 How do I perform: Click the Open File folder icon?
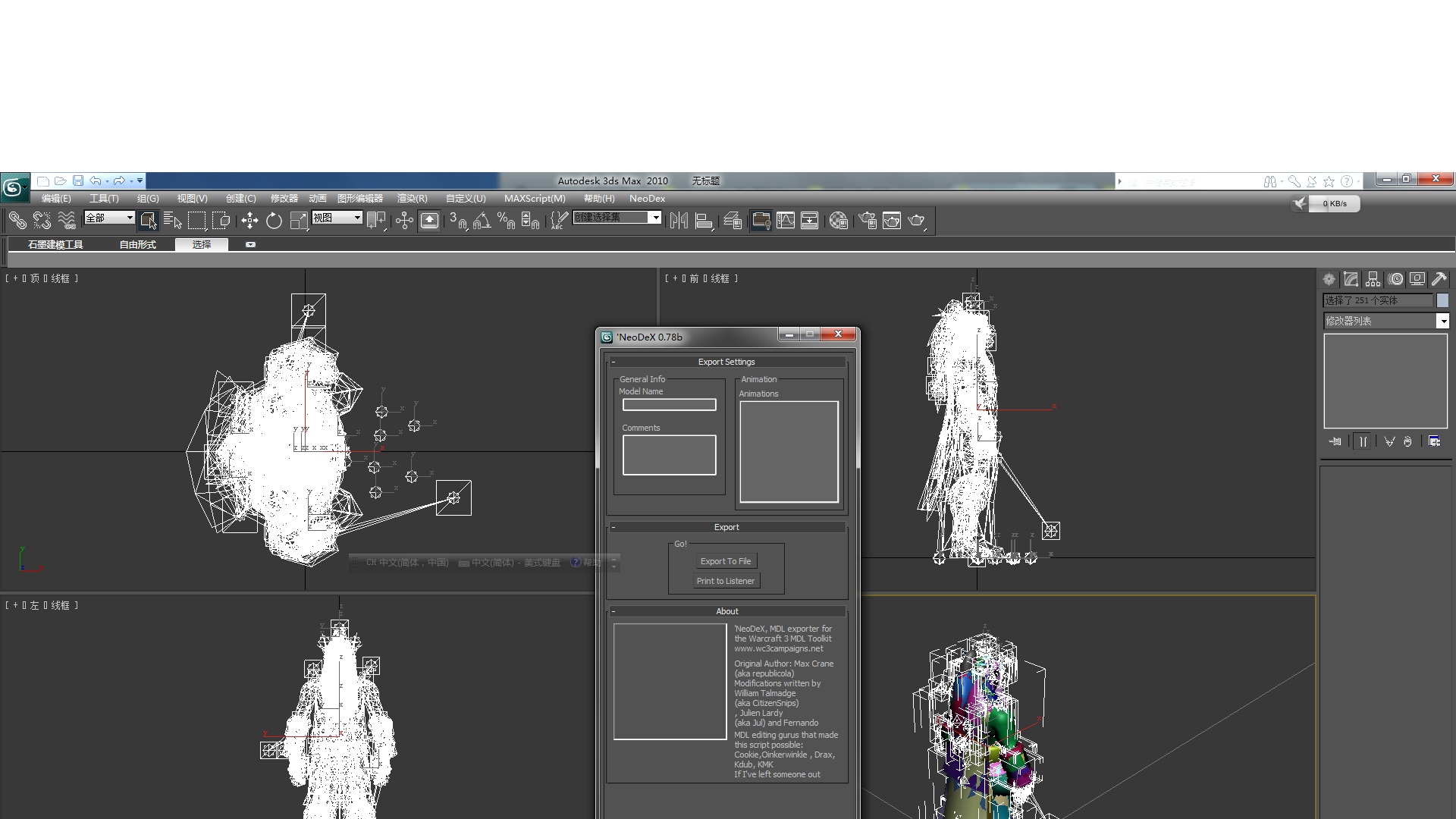click(x=61, y=180)
